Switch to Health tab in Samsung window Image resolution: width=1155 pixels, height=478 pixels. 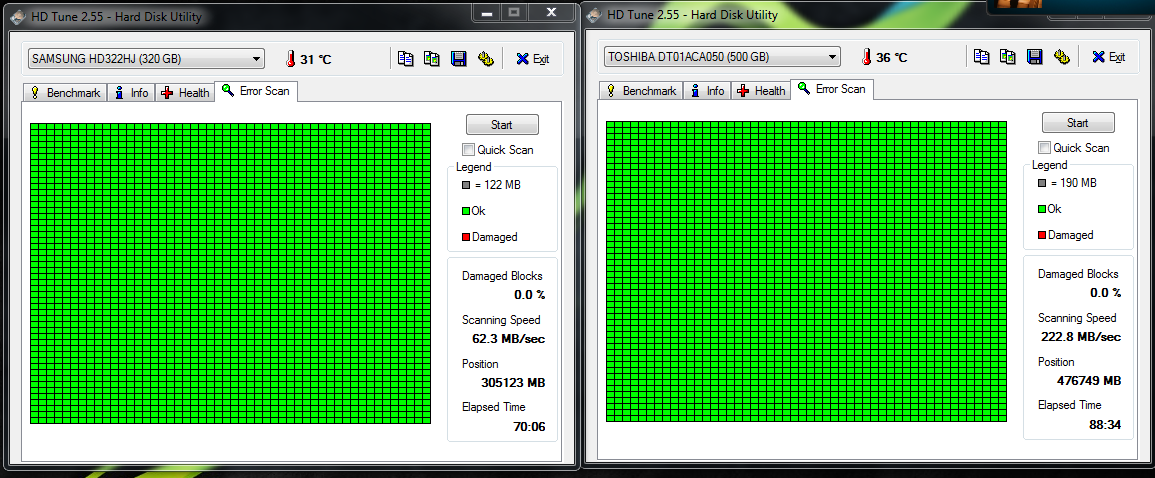pyautogui.click(x=185, y=93)
